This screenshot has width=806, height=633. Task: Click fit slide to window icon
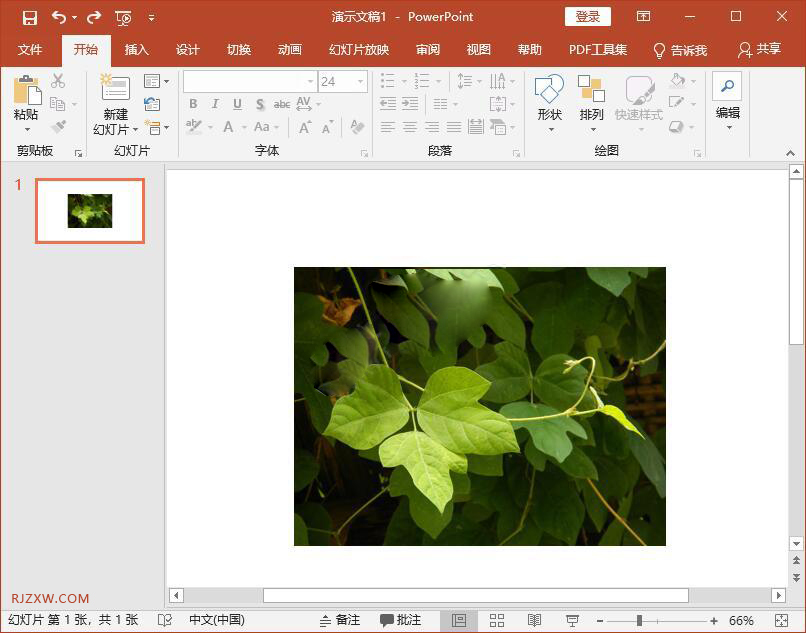click(x=781, y=621)
